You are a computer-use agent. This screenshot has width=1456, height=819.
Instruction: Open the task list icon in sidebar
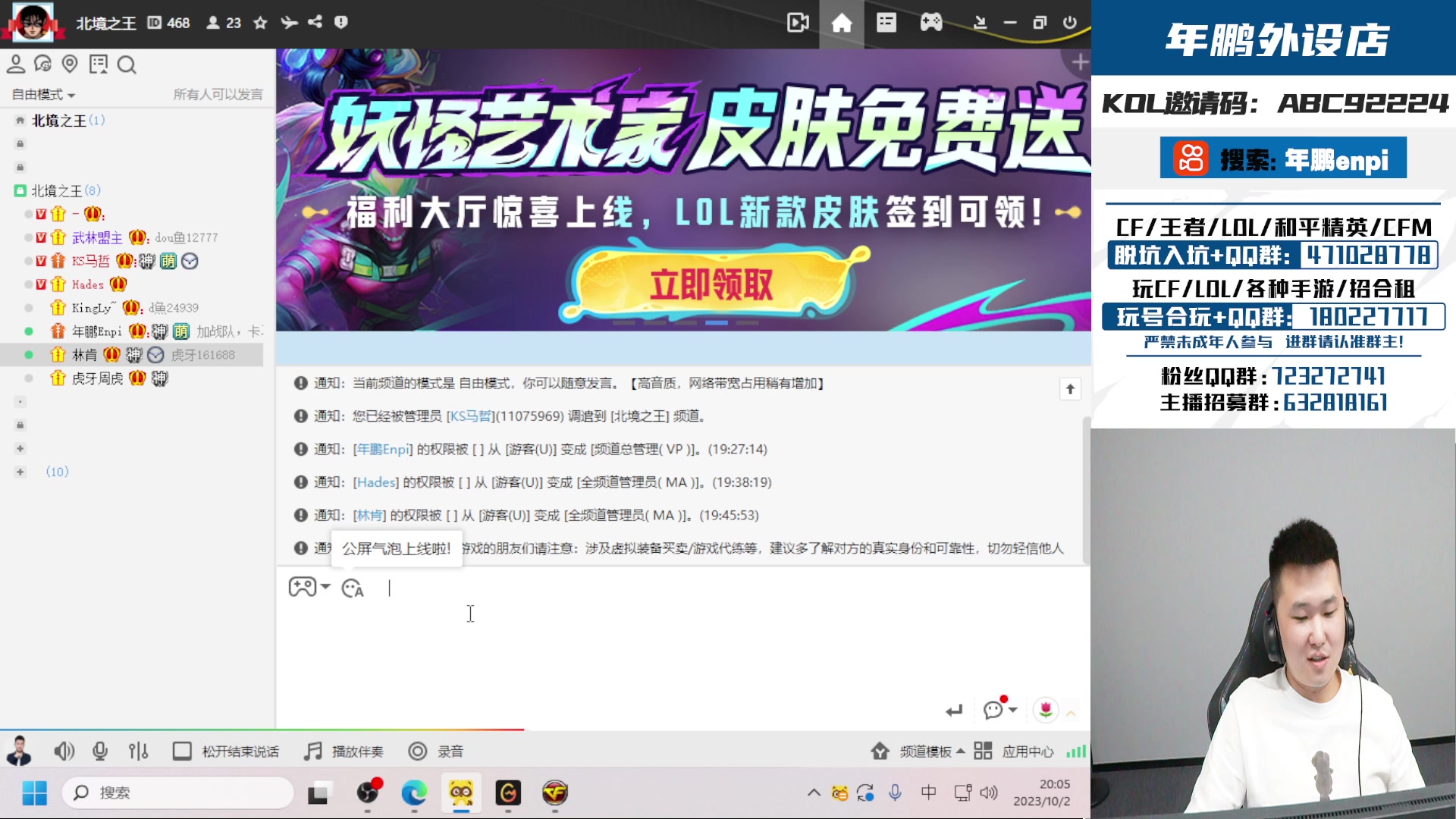tap(99, 64)
